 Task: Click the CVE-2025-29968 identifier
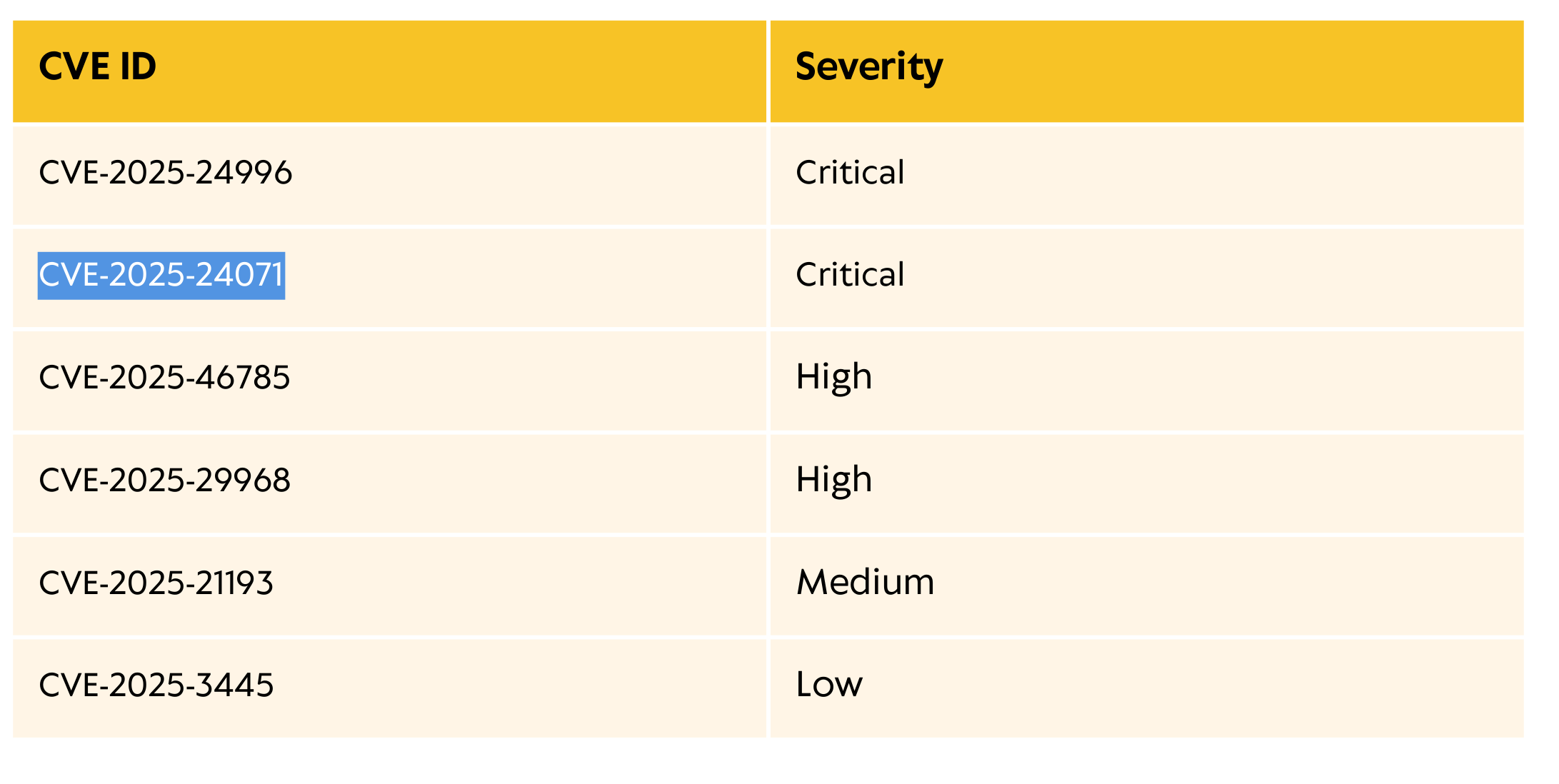pos(164,480)
